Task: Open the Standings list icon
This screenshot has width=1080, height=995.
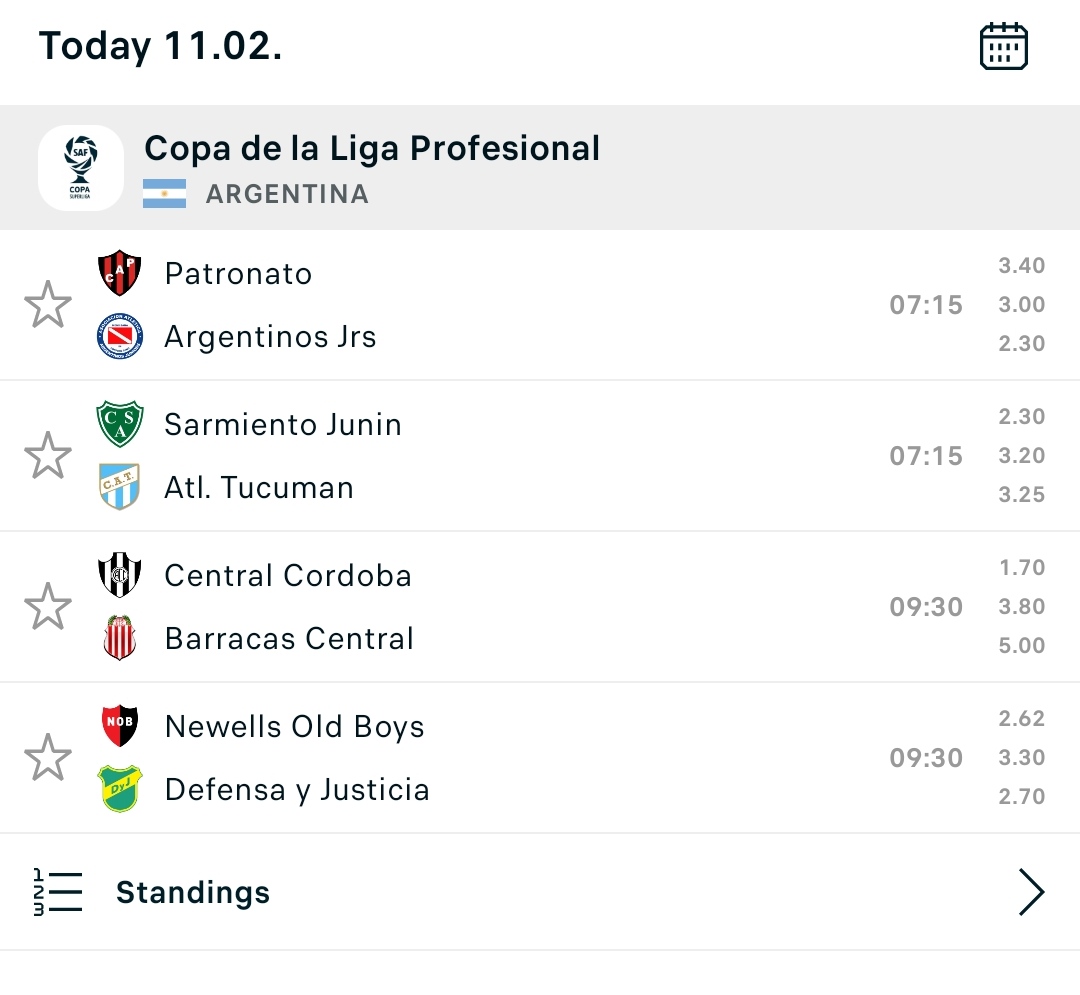Action: pos(58,892)
